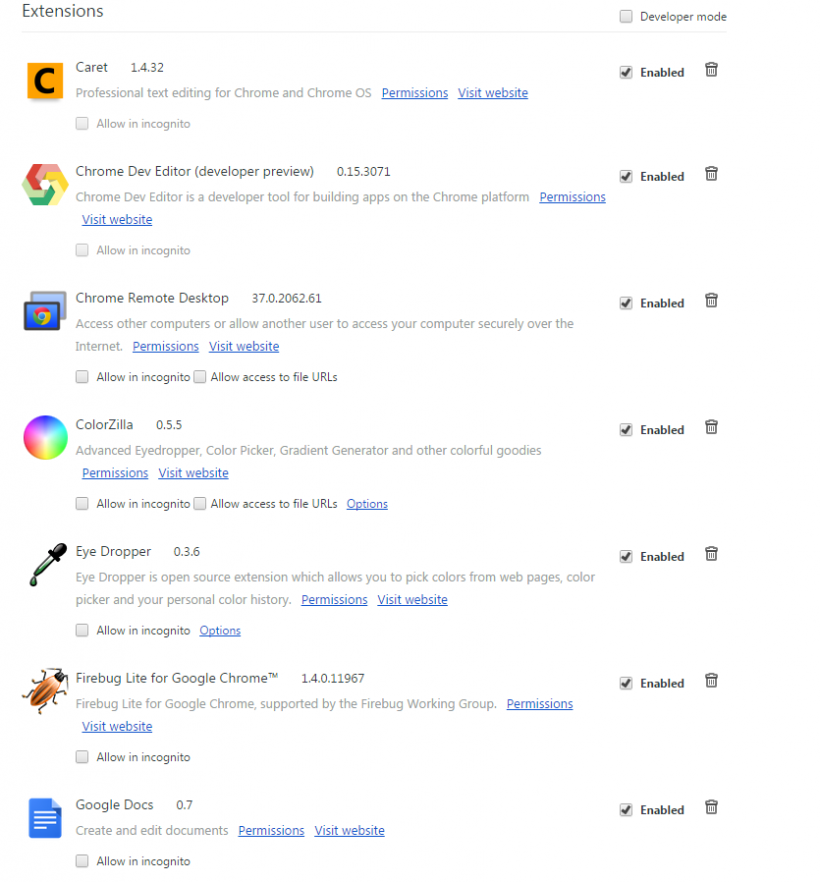Image resolution: width=820 pixels, height=882 pixels.
Task: Enable Developer mode checkbox
Action: (626, 16)
